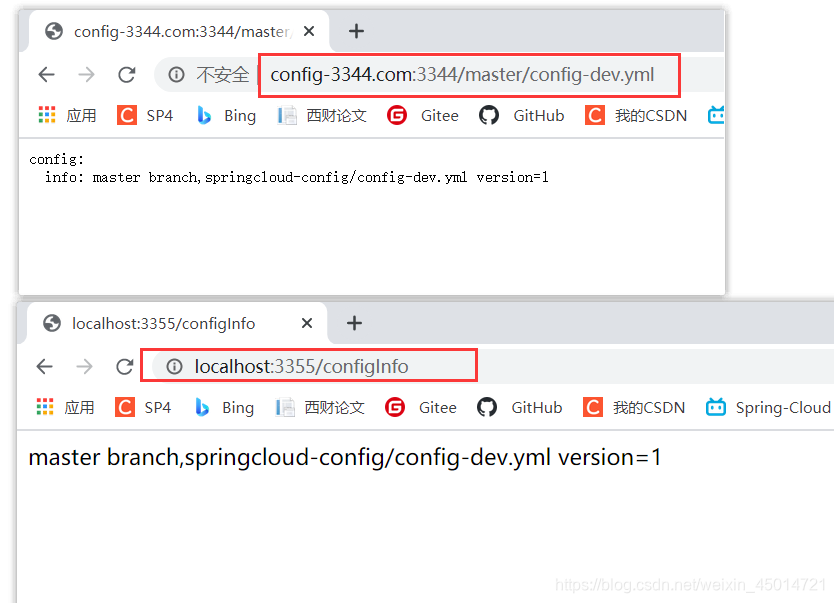834x603 pixels.
Task: Open 我的CSDN bookmark in the localhost window
Action: coord(633,407)
